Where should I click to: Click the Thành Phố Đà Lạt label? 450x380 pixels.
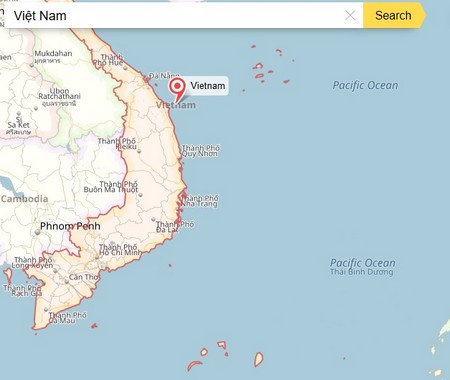click(175, 227)
